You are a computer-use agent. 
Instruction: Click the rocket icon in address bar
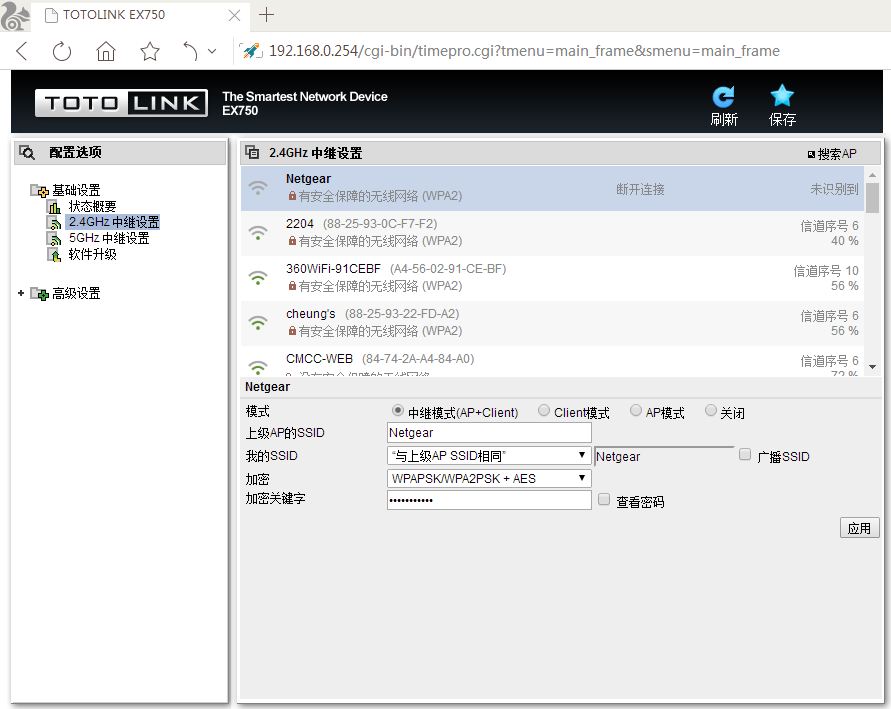point(252,51)
